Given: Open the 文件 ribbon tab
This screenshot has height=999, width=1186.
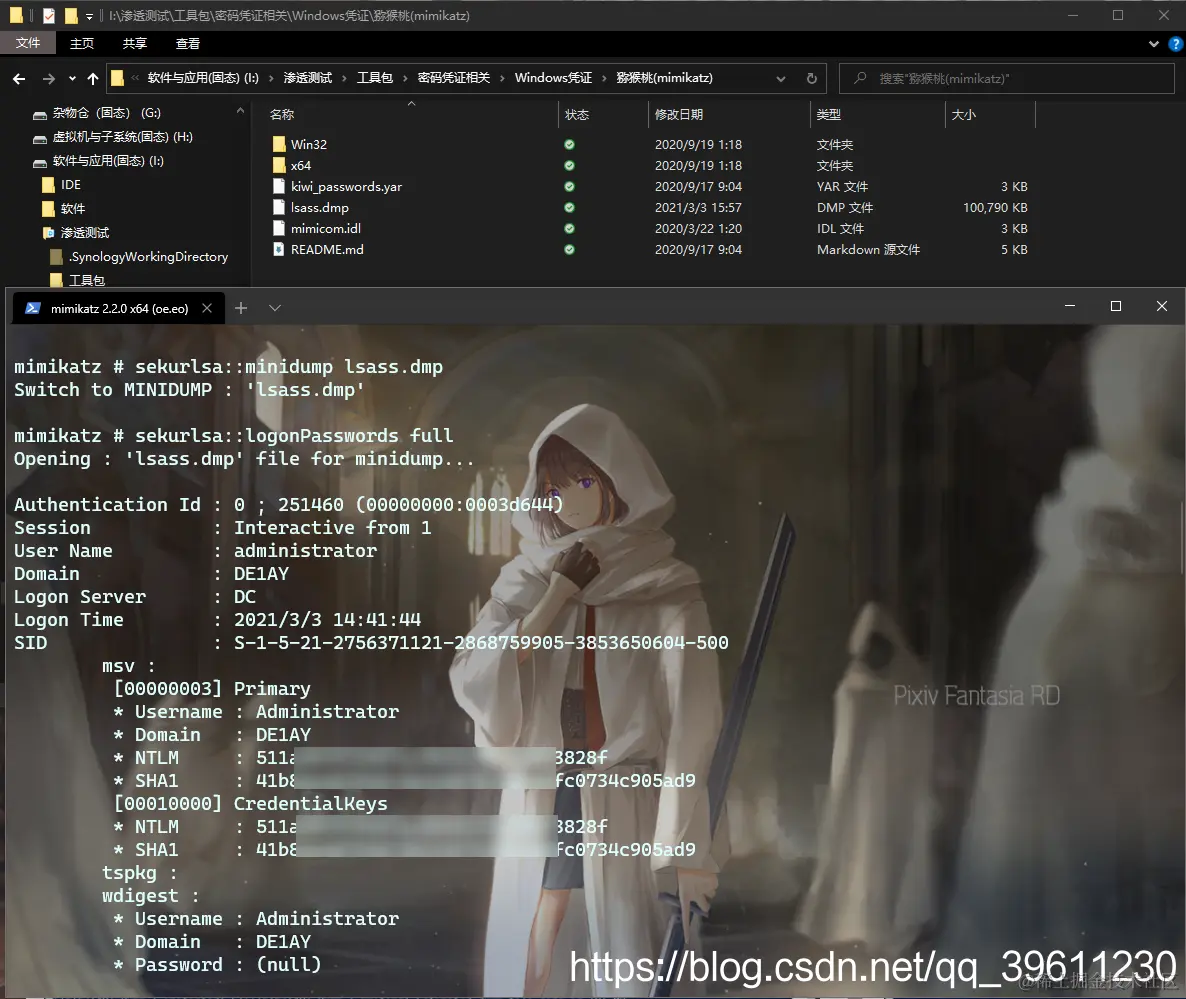Looking at the screenshot, I should tap(28, 43).
